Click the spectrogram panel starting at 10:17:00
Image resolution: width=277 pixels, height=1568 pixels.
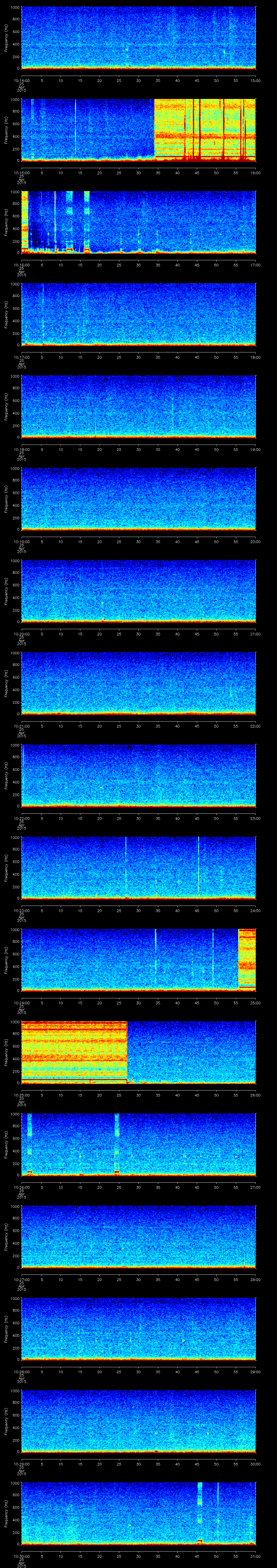[x=138, y=315]
